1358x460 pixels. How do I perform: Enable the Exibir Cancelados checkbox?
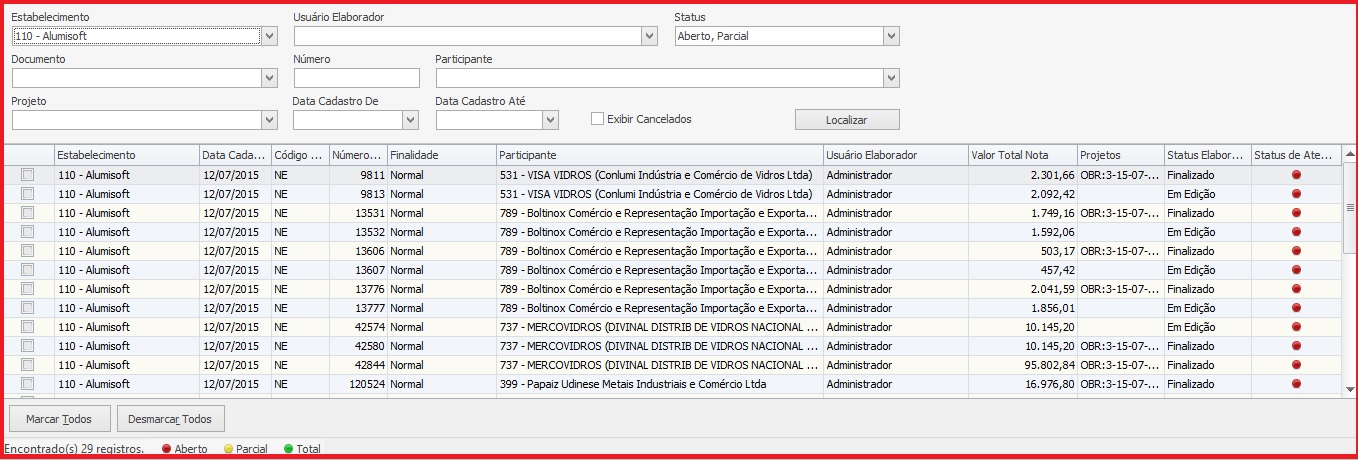point(598,119)
